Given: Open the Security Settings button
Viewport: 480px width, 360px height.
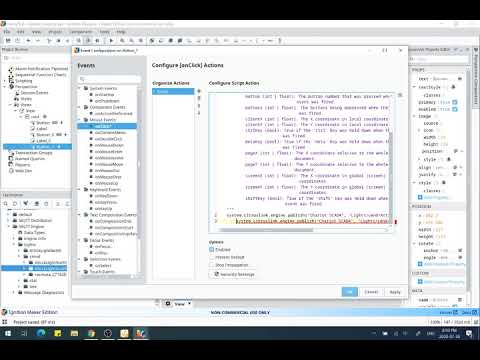Looking at the screenshot, I should [x=234, y=274].
